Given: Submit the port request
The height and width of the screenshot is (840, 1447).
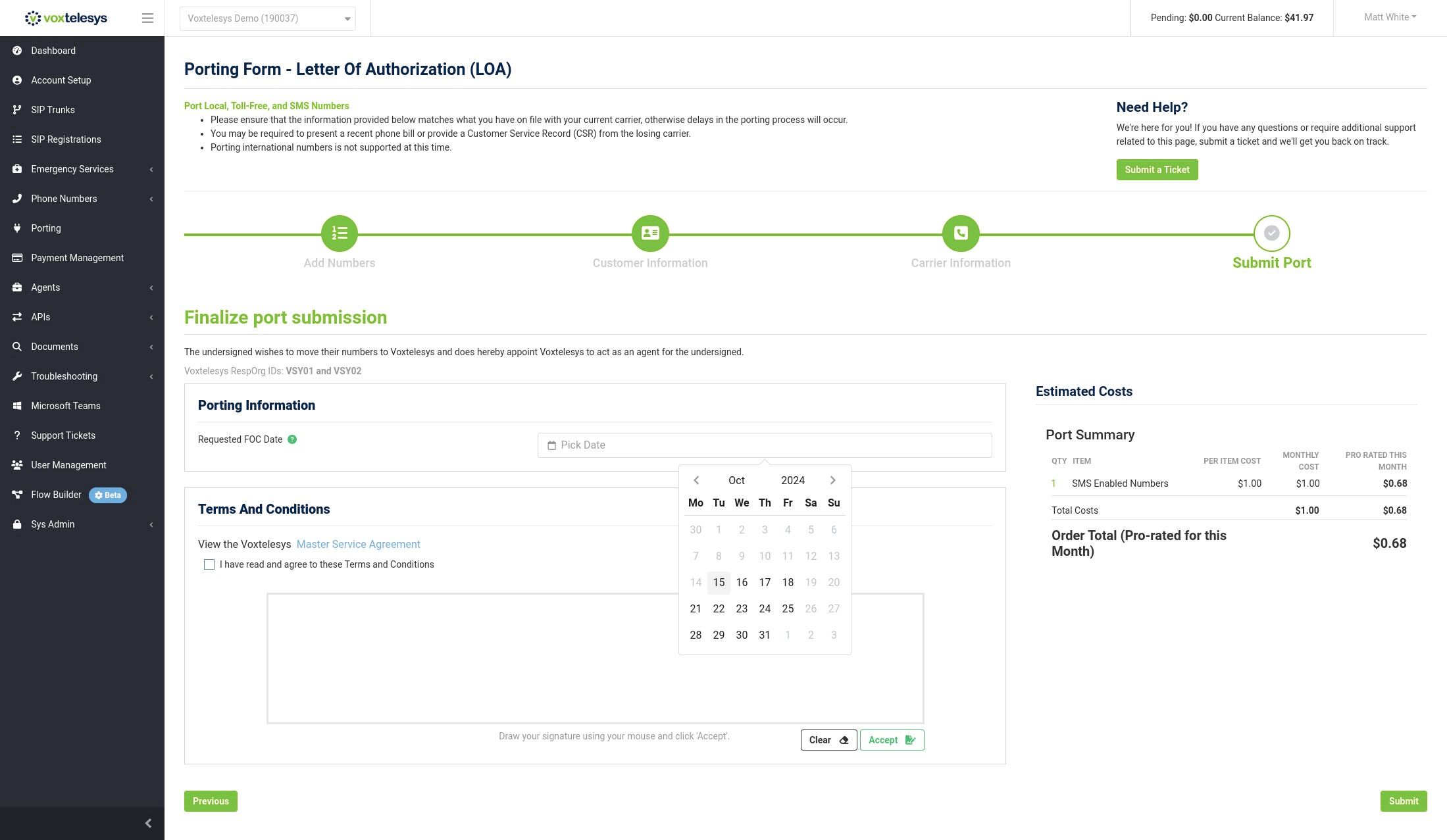Looking at the screenshot, I should point(1404,801).
